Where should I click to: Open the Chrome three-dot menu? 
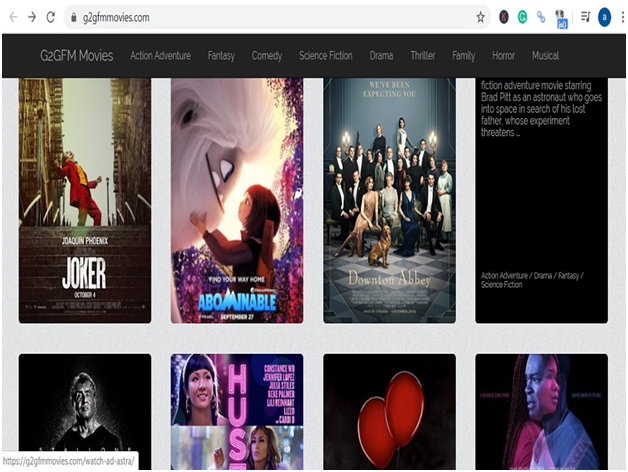pyautogui.click(x=622, y=17)
